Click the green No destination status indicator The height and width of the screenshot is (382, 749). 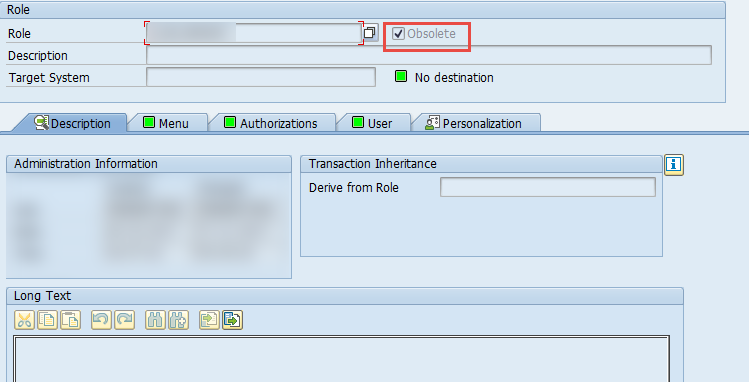pos(401,76)
